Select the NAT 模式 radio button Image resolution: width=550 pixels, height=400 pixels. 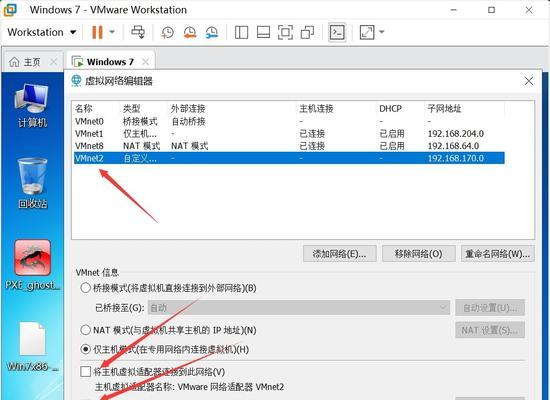click(86, 330)
